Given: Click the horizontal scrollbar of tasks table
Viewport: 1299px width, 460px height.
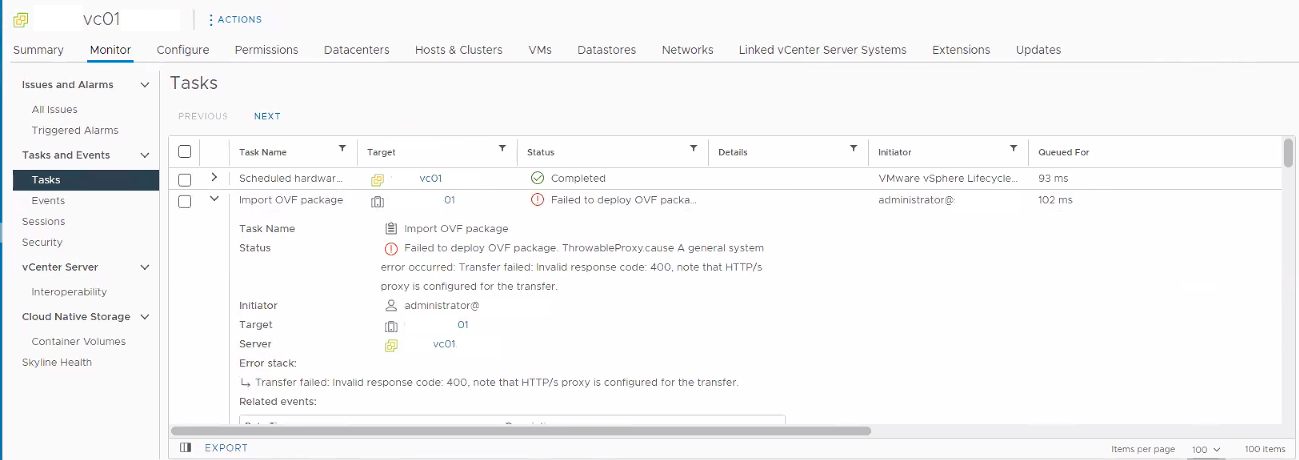Looking at the screenshot, I should pyautogui.click(x=521, y=431).
